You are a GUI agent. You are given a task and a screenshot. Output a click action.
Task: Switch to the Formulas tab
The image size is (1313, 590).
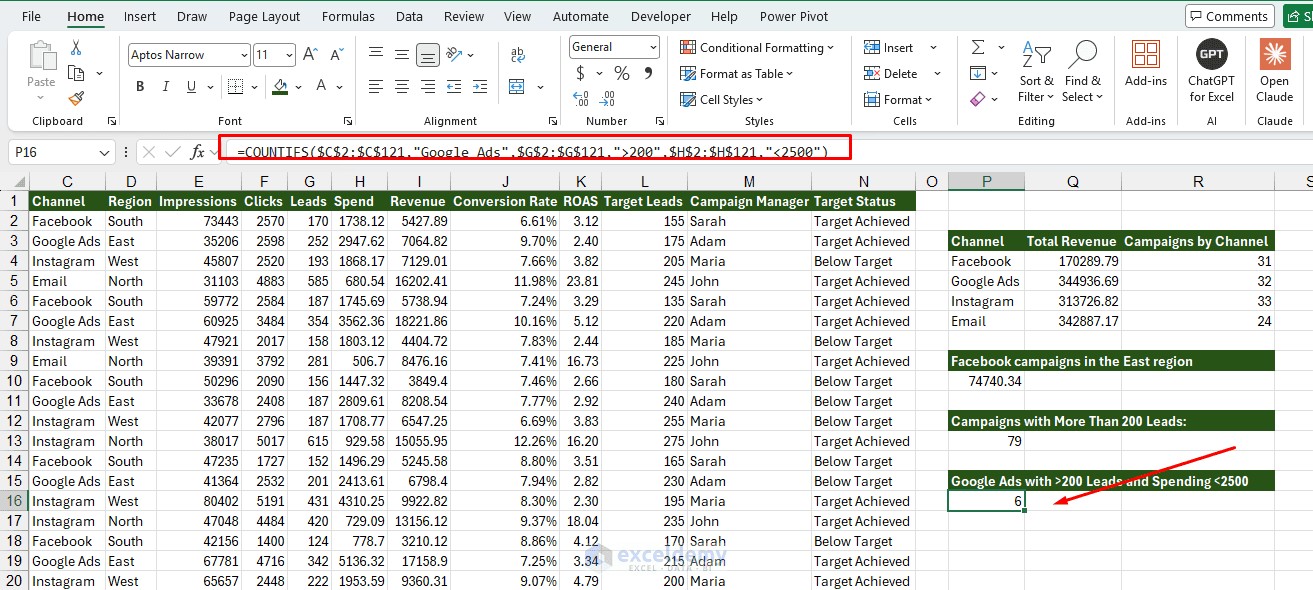349,16
